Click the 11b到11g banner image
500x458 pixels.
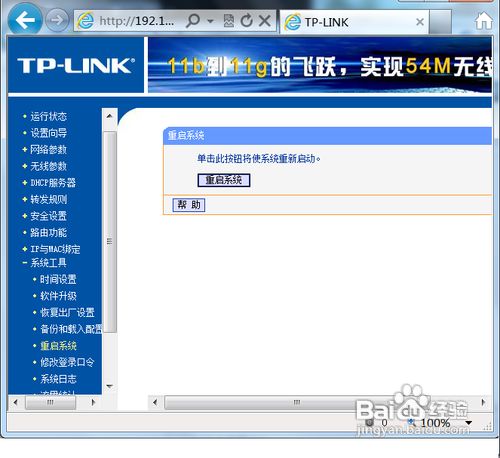320,65
